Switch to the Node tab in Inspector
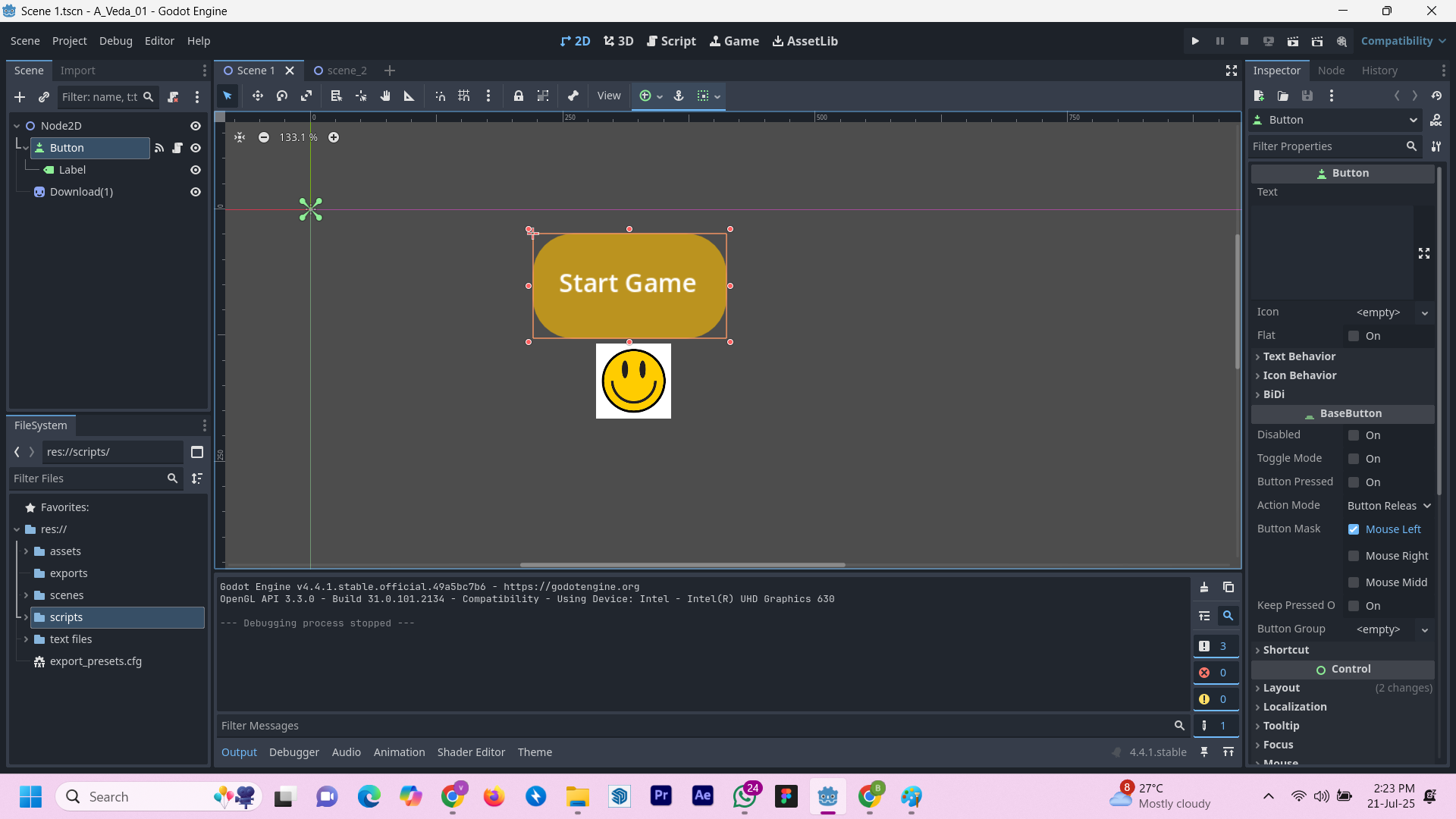 1331,71
